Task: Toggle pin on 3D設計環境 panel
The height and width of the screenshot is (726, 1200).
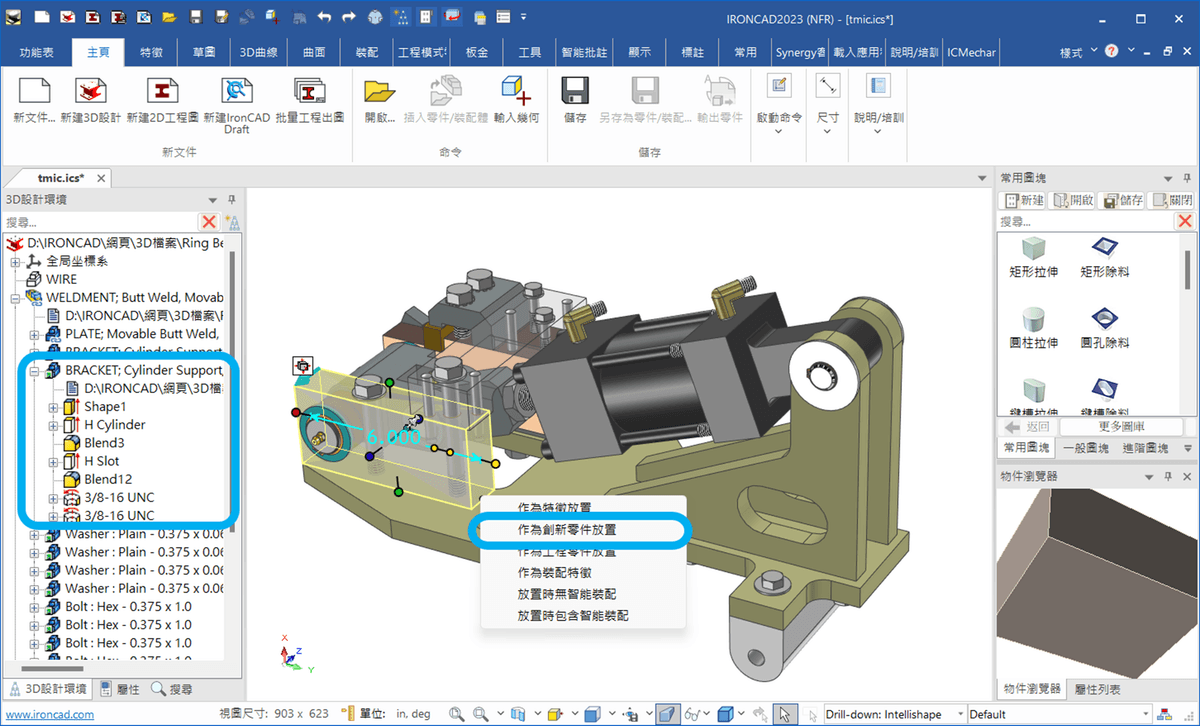Action: coord(232,200)
